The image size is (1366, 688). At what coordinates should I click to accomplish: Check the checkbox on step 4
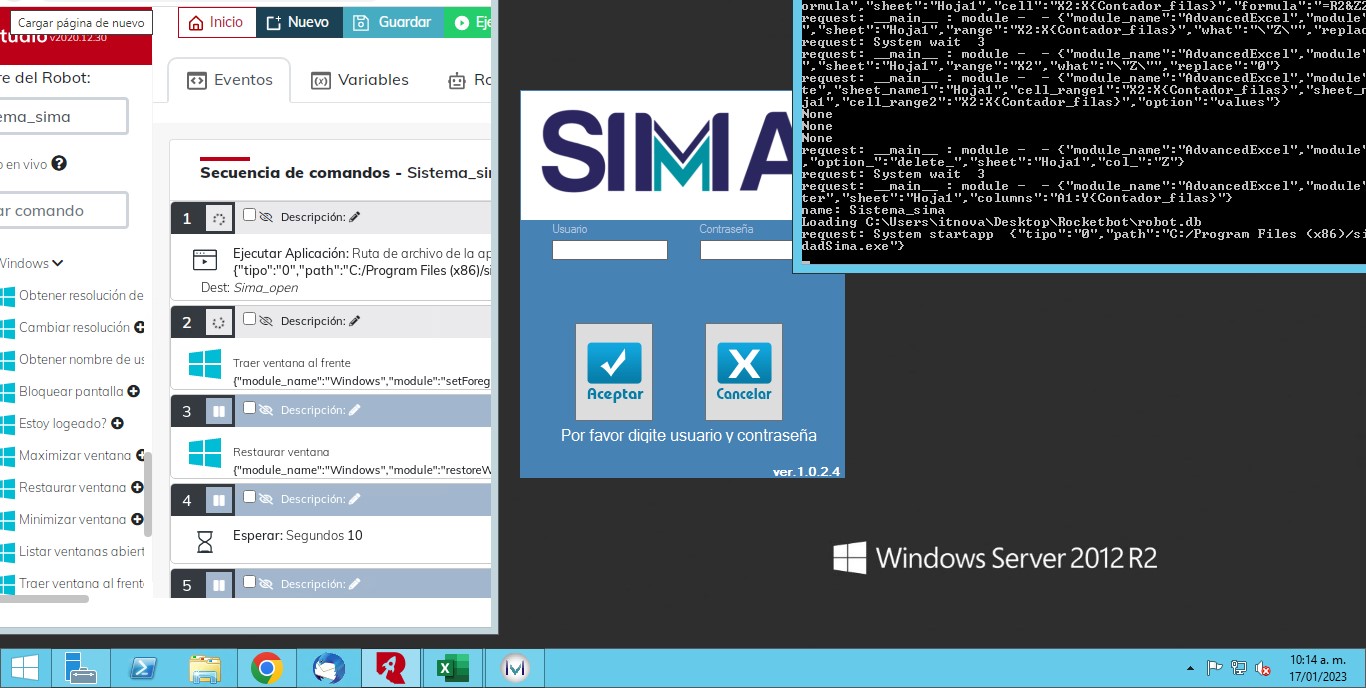click(x=250, y=497)
